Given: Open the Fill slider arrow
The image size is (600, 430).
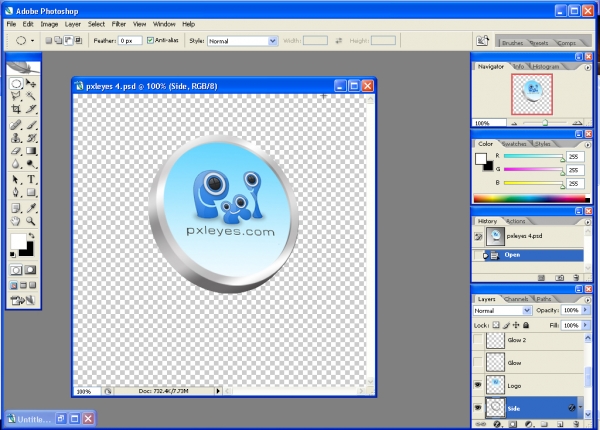Looking at the screenshot, I should 585,325.
